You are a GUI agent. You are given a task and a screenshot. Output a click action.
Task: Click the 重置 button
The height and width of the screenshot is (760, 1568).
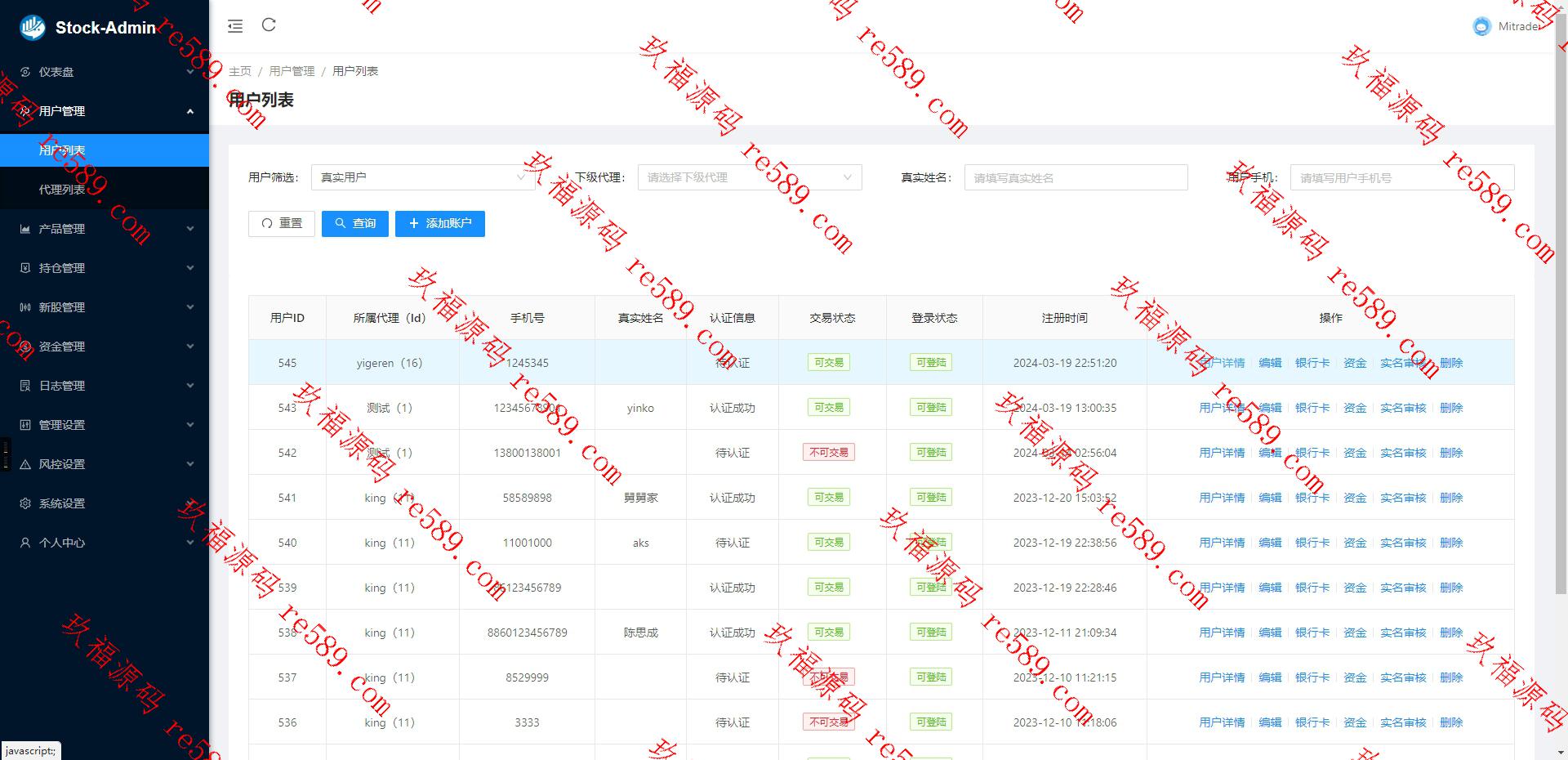[282, 223]
